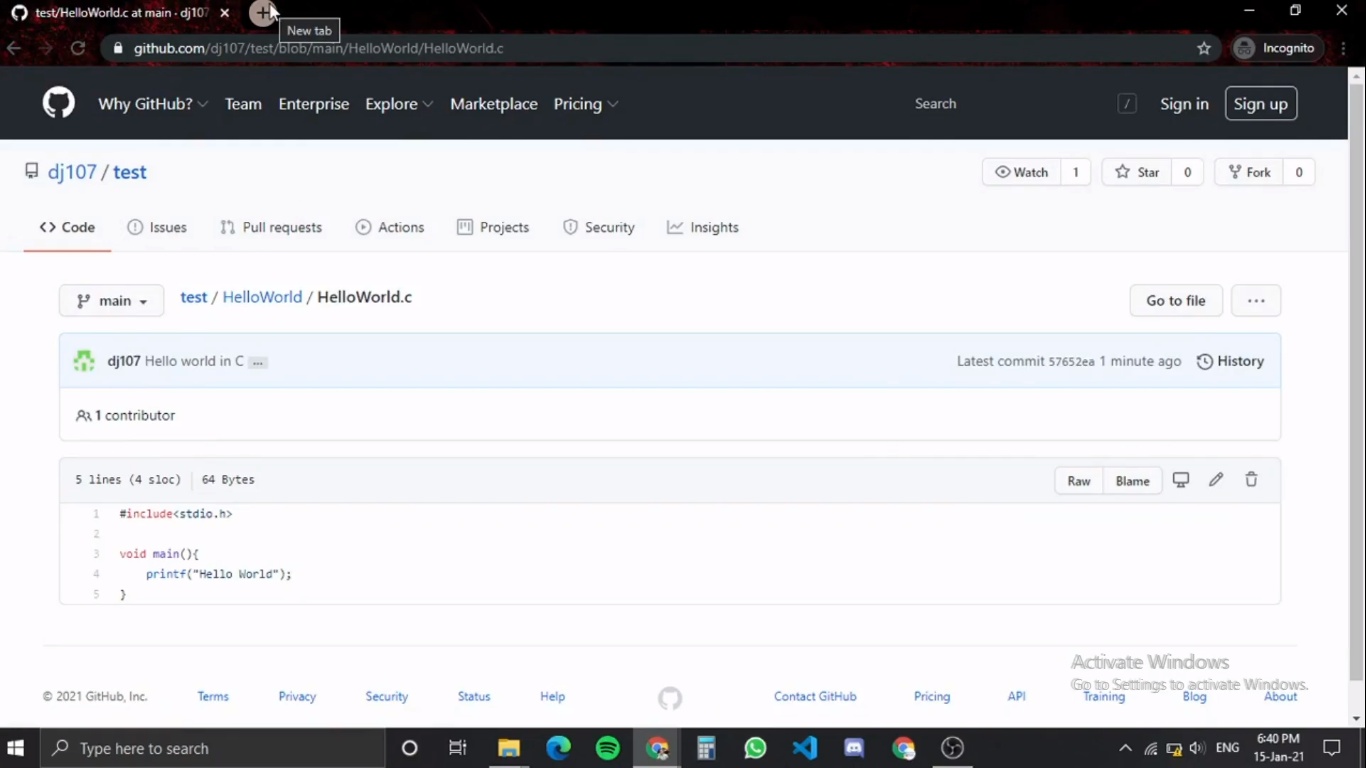Open dj107 owner profile link
1366x768 pixels.
(72, 172)
